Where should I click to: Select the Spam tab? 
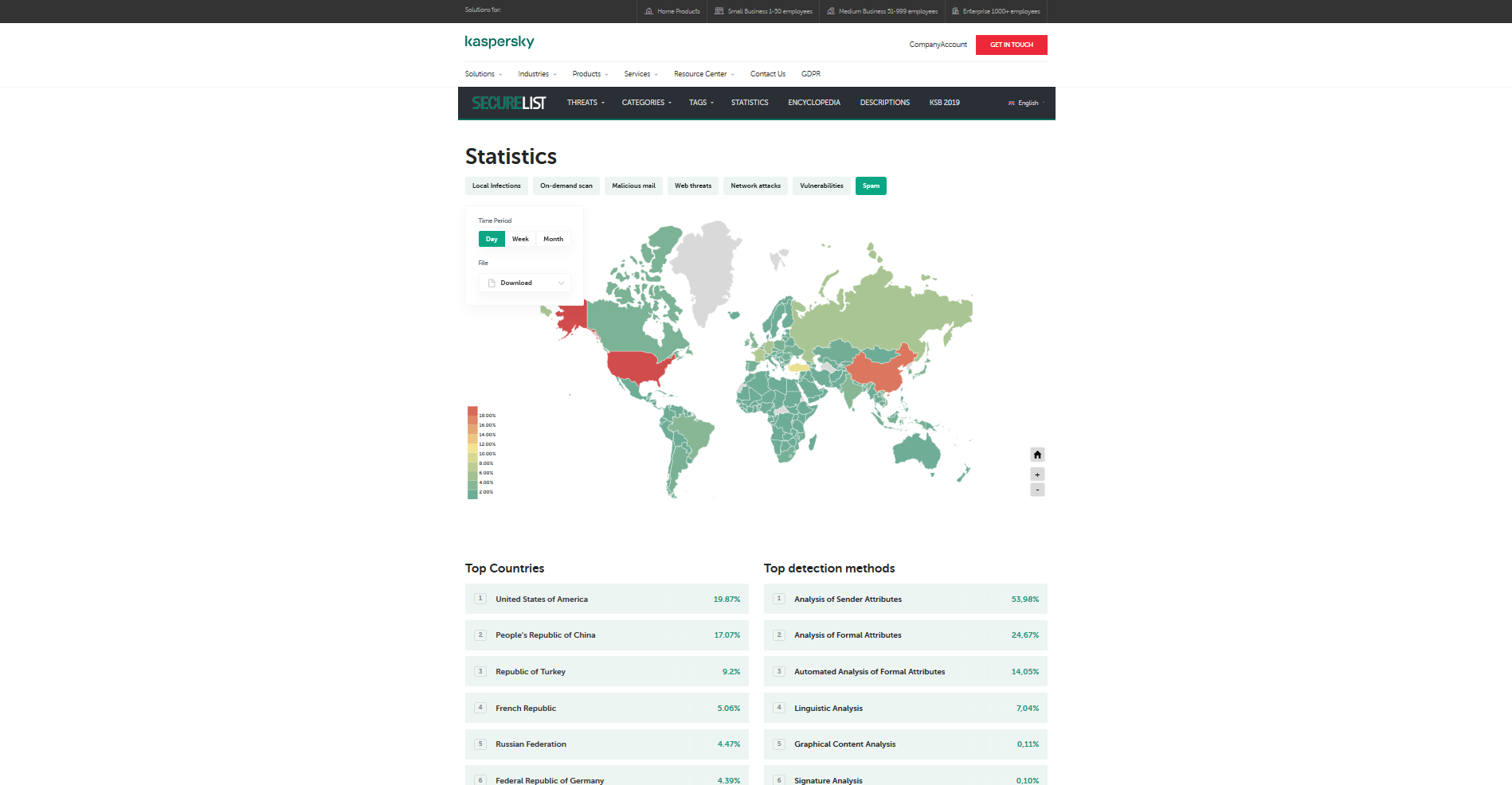[x=871, y=186]
